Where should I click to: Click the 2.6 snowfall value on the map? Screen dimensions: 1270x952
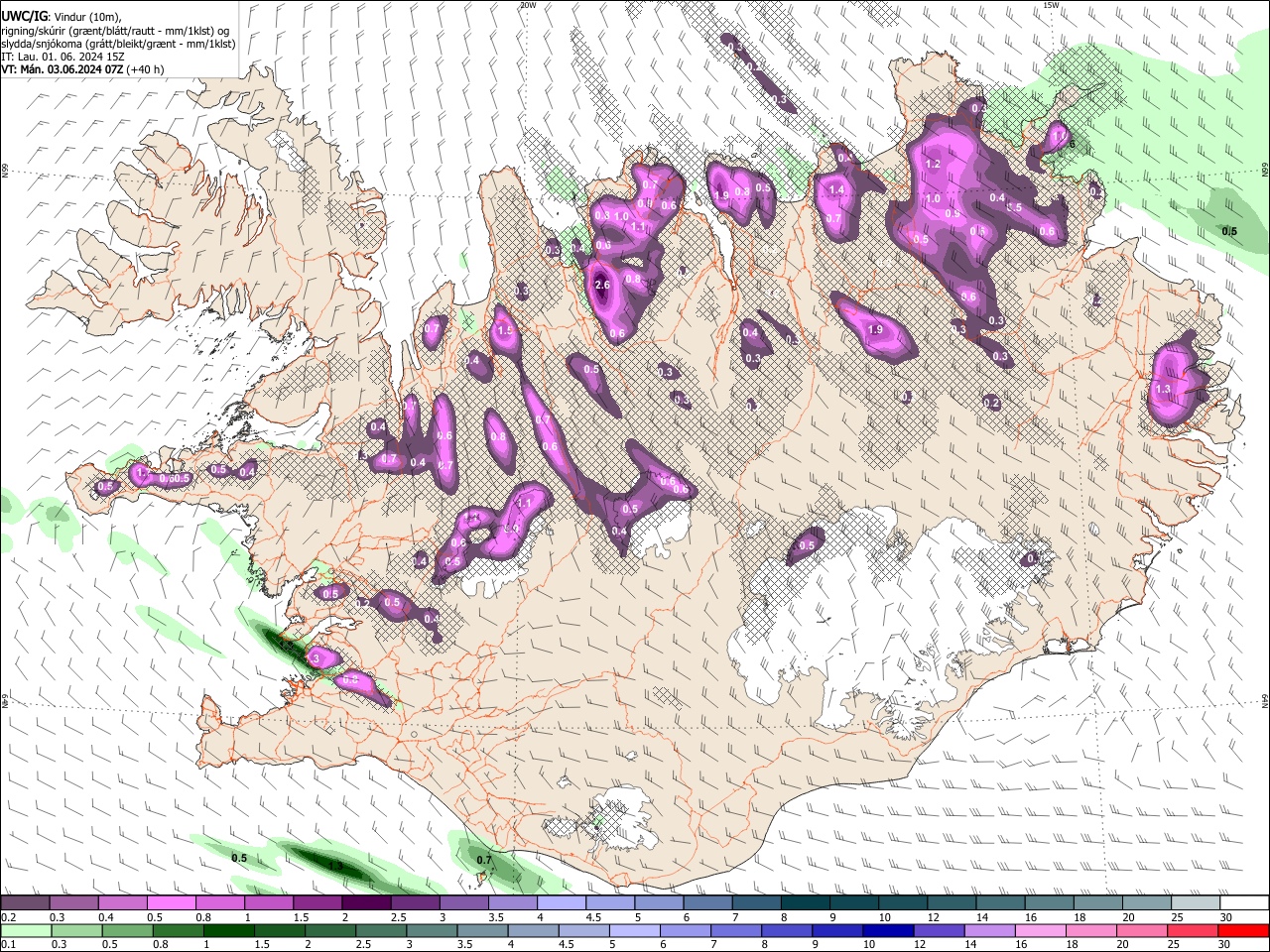coord(601,286)
